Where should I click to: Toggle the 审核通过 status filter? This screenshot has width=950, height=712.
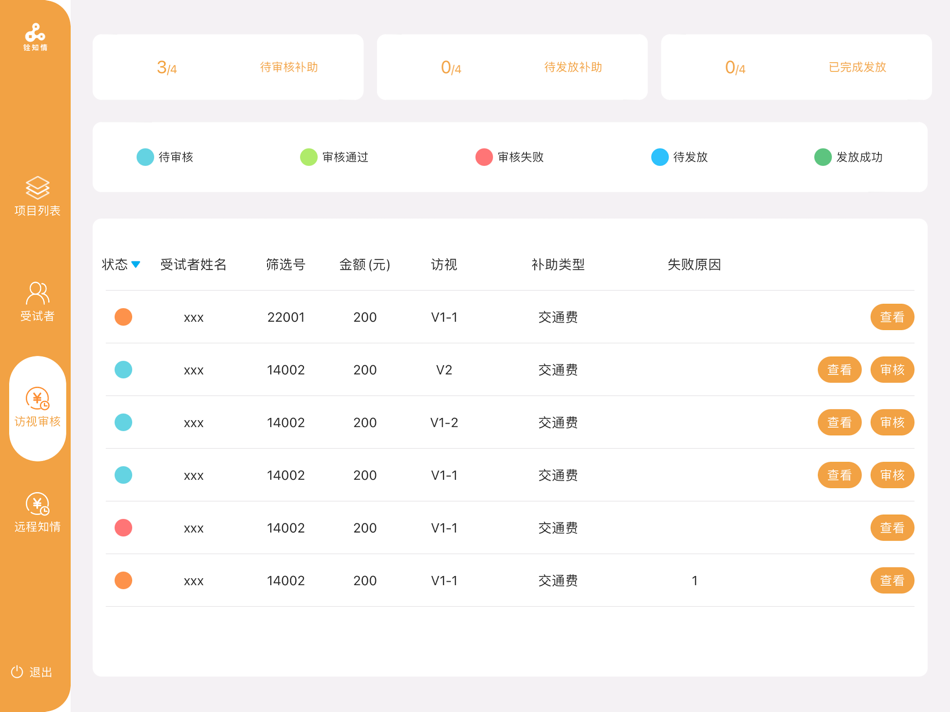point(309,157)
